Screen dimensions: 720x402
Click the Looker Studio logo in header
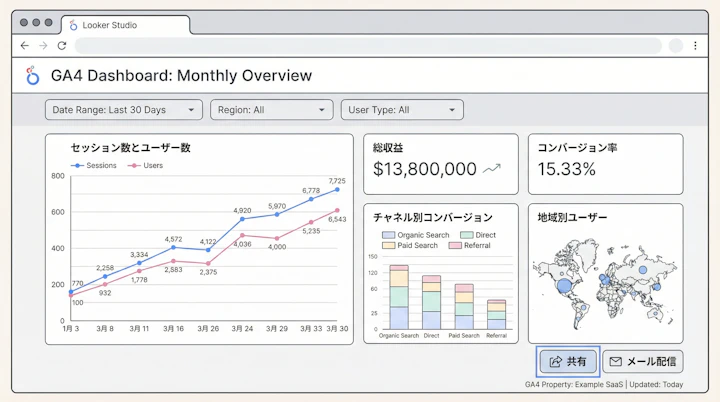pos(32,75)
